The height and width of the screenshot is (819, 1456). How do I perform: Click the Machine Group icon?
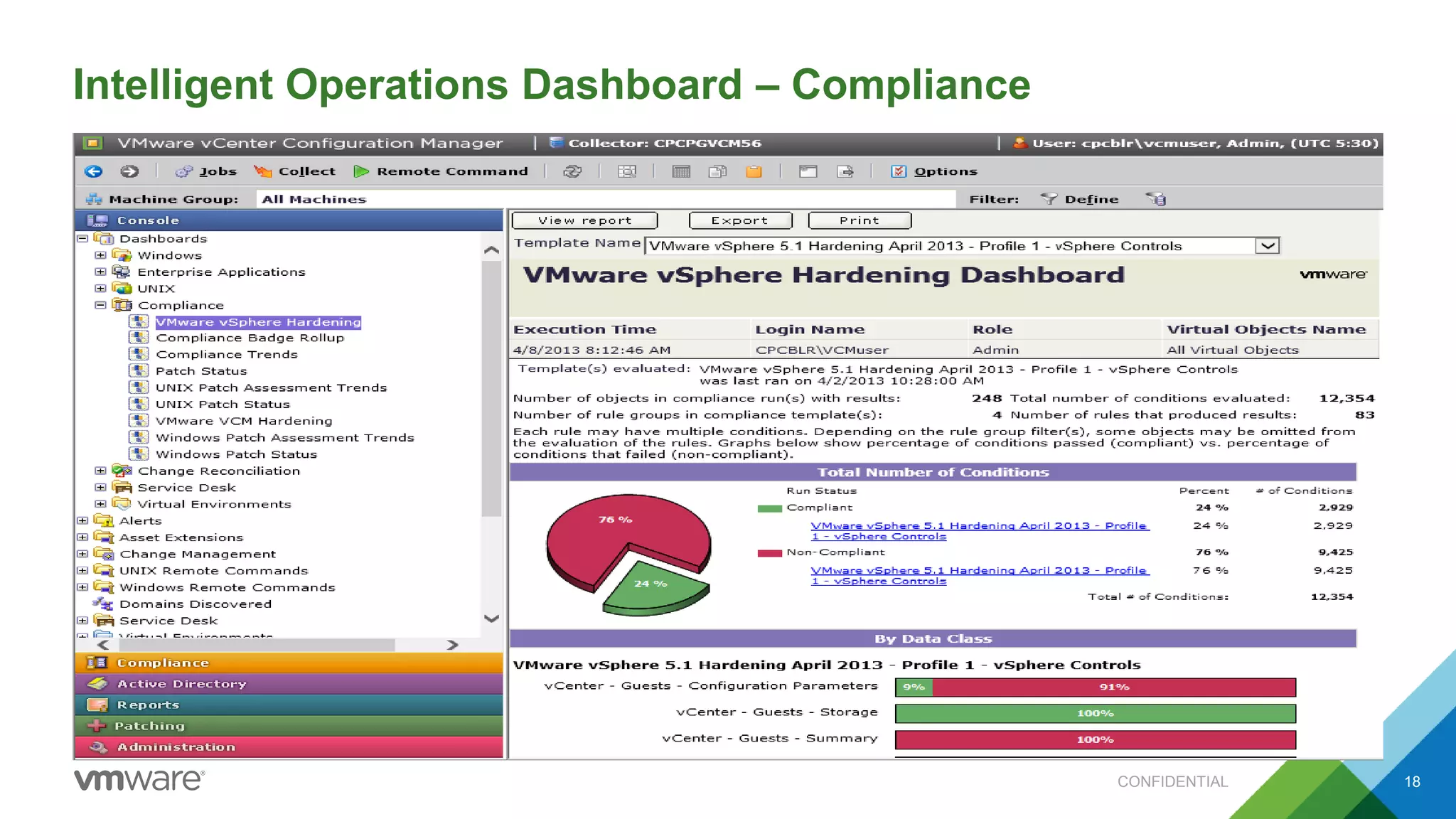pos(94,199)
